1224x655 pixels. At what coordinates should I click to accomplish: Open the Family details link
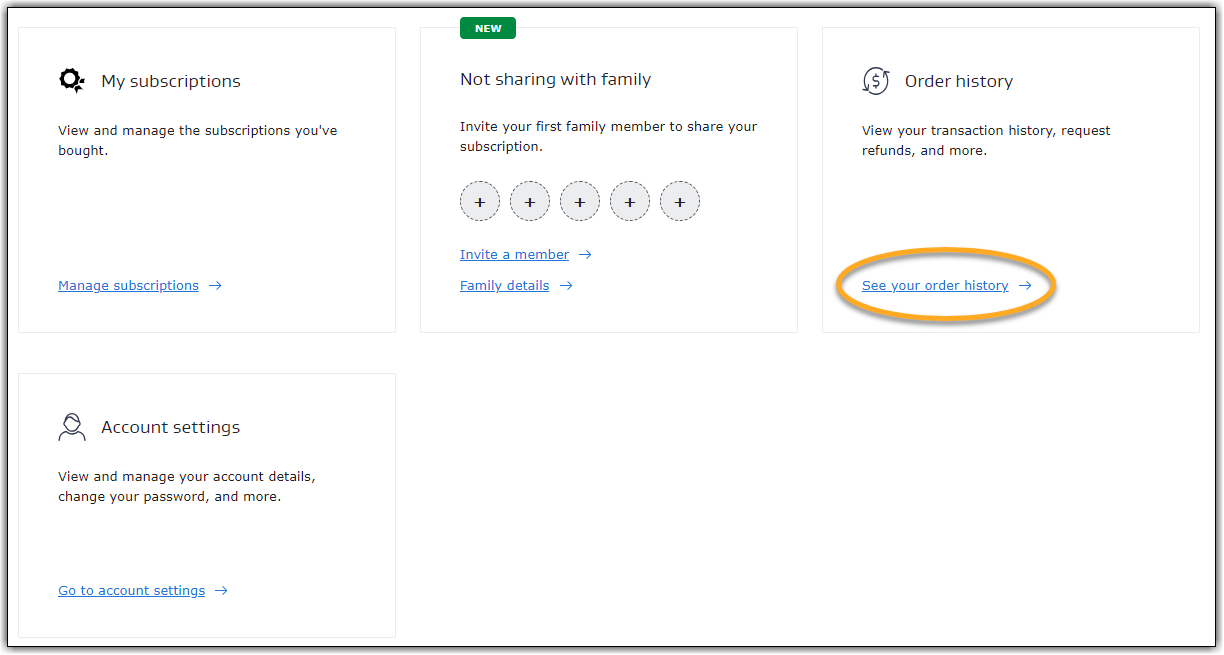tap(504, 286)
